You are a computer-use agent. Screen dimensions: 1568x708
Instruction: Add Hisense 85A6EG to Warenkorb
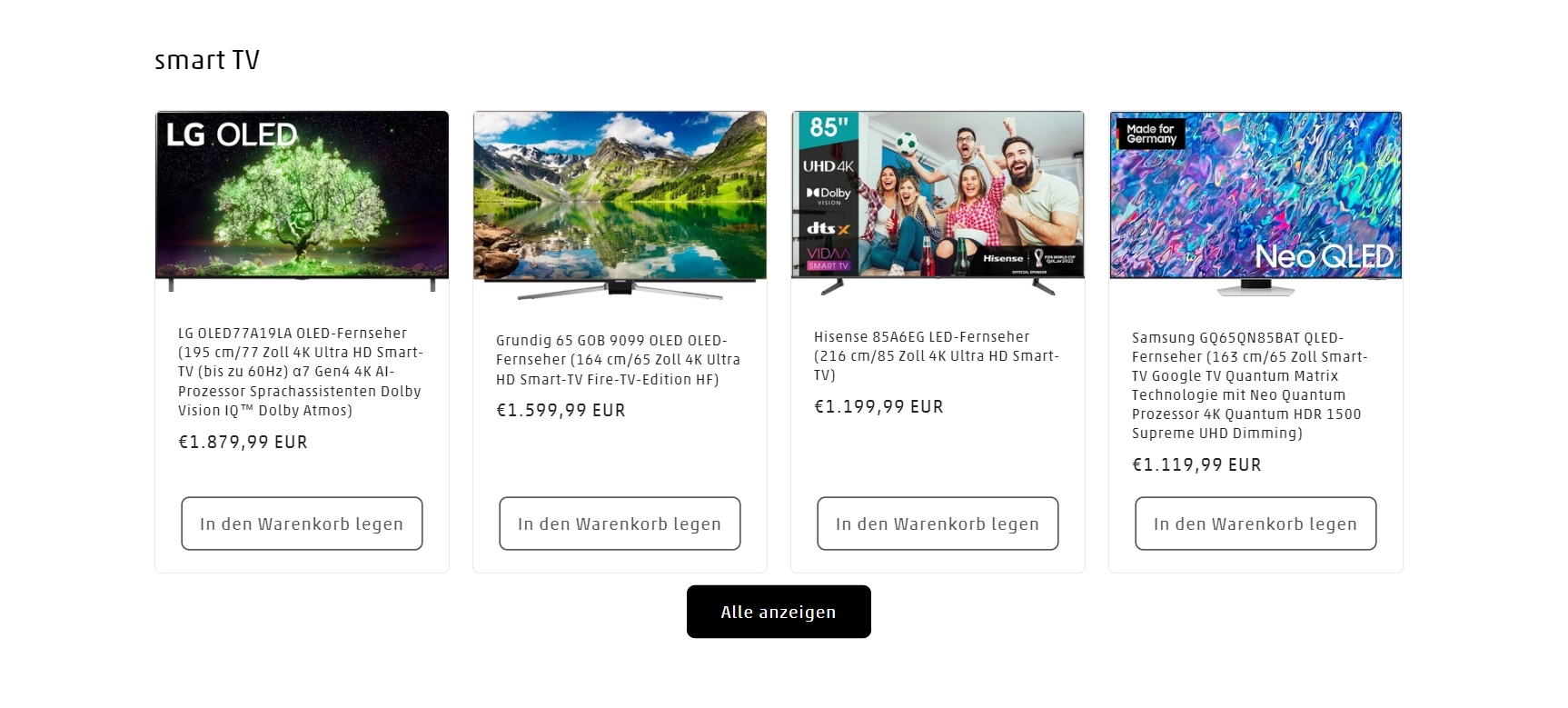938,524
